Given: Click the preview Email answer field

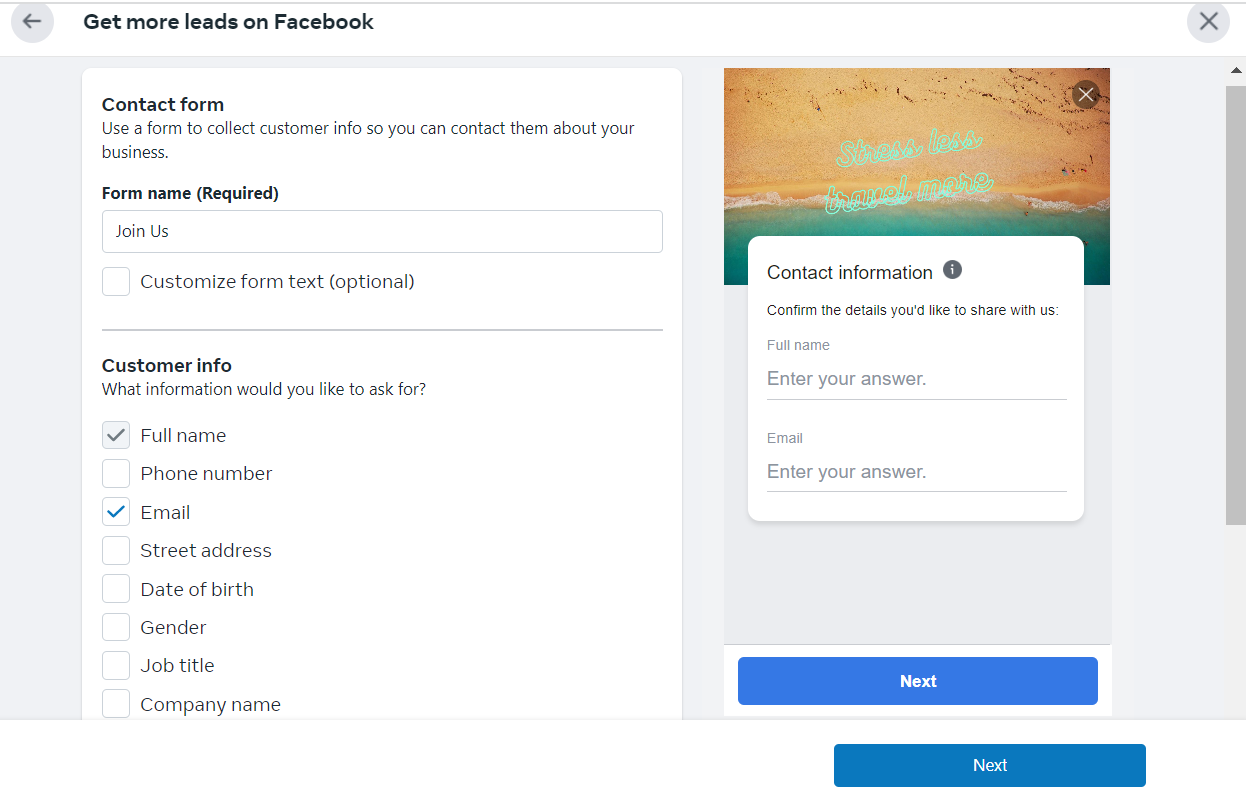Looking at the screenshot, I should pyautogui.click(x=917, y=472).
